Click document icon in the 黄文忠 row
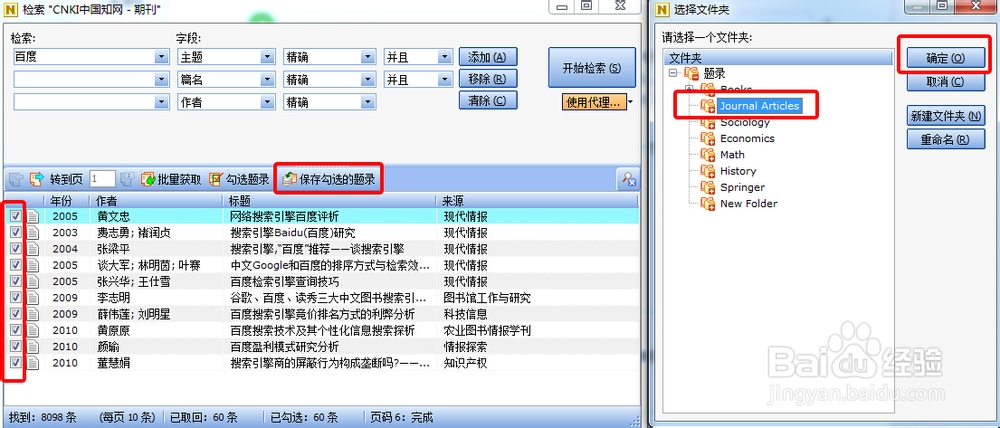 click(33, 216)
